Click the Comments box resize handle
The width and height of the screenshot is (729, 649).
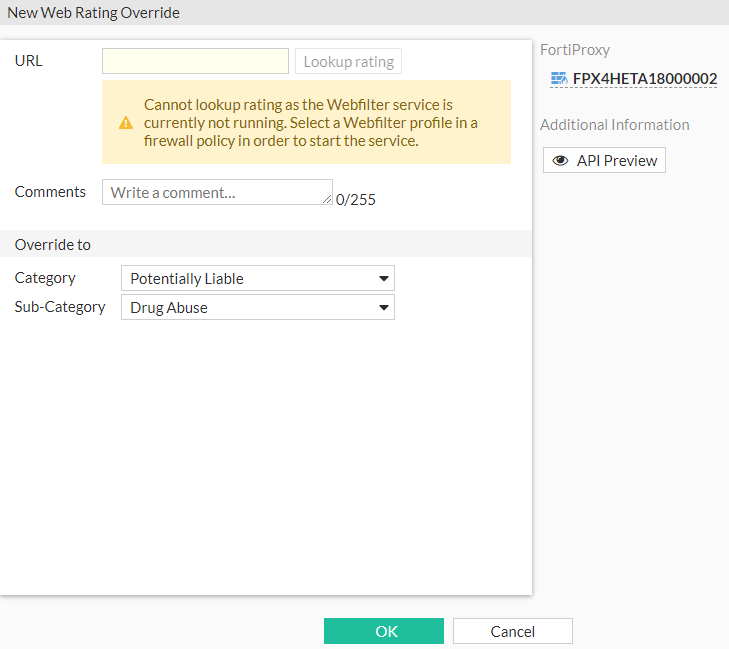tap(328, 200)
